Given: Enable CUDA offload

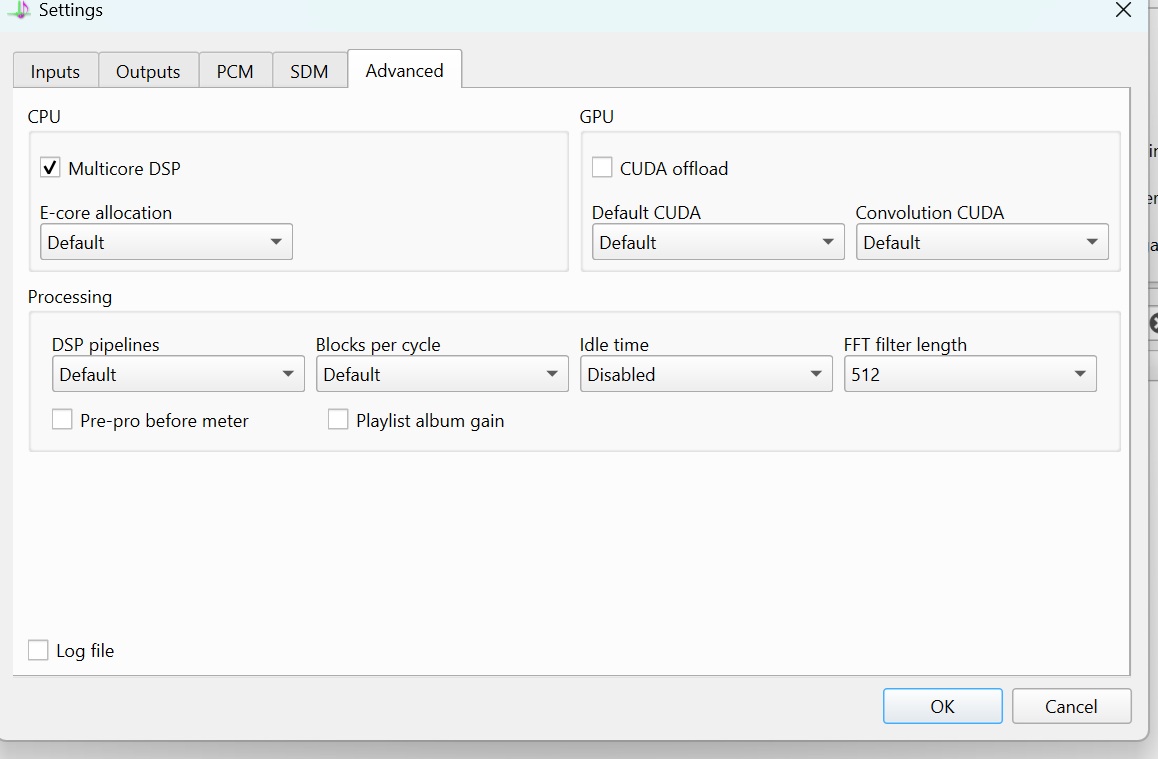Looking at the screenshot, I should click(x=602, y=168).
